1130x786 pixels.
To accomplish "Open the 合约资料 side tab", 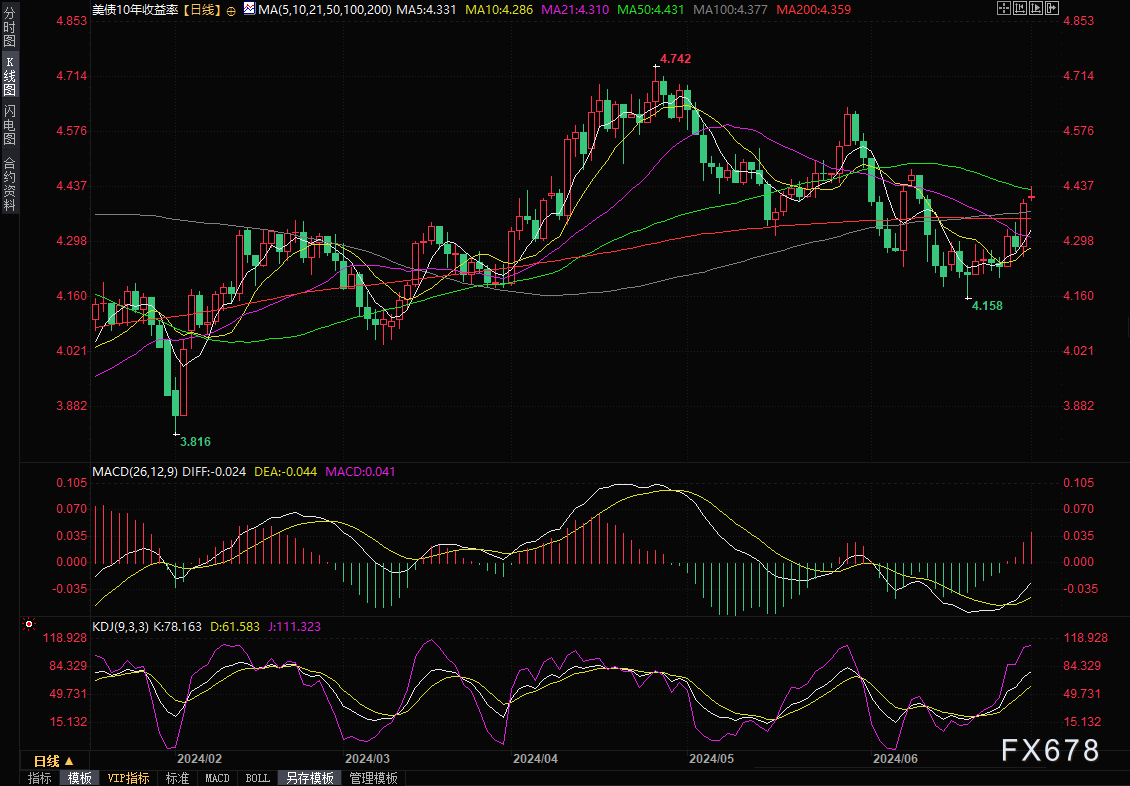I will pos(9,183).
